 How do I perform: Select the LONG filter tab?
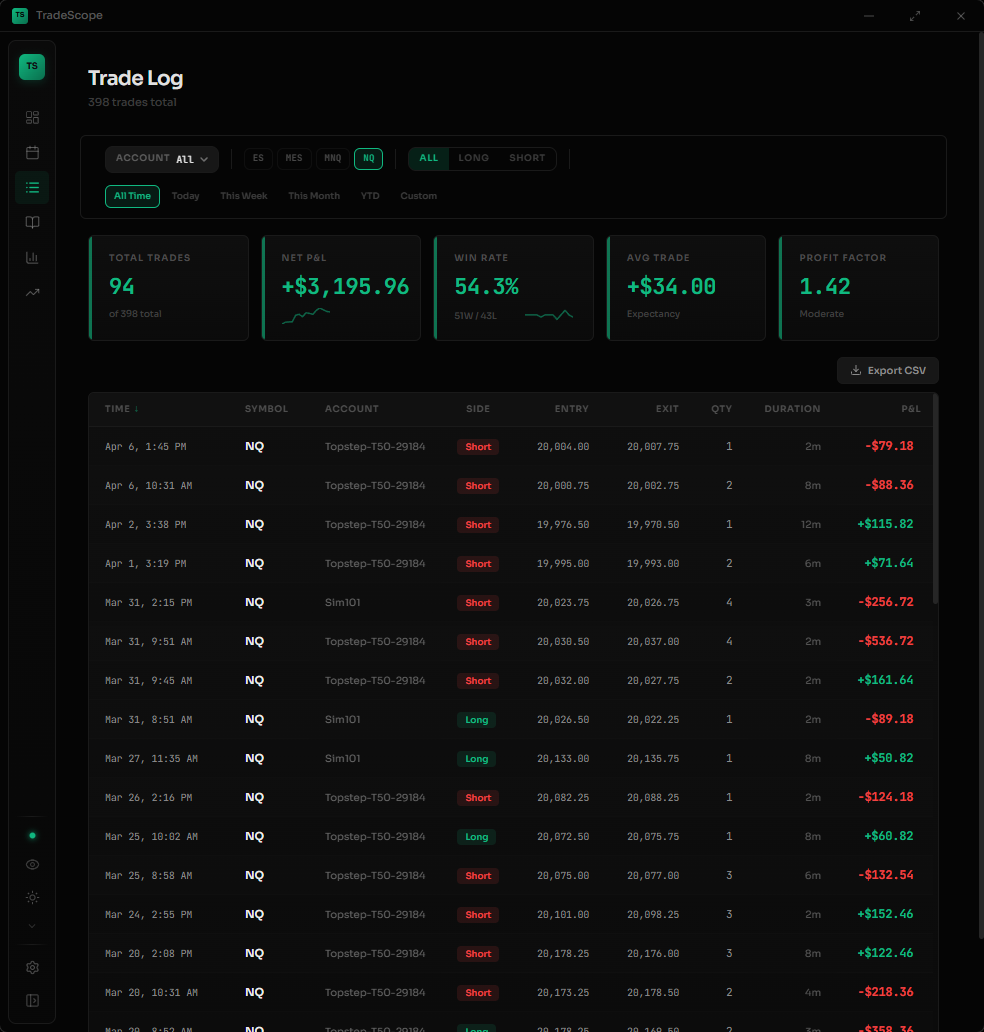point(474,158)
